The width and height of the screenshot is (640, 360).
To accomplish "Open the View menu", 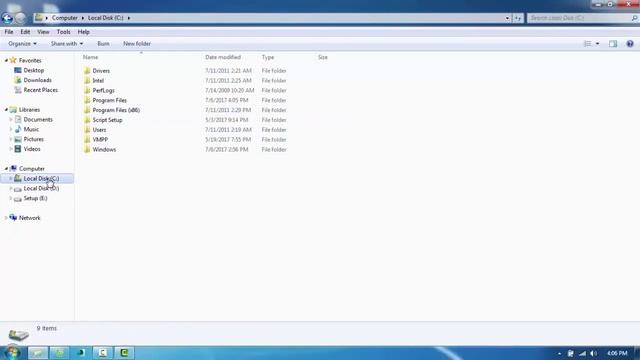I will tap(43, 32).
